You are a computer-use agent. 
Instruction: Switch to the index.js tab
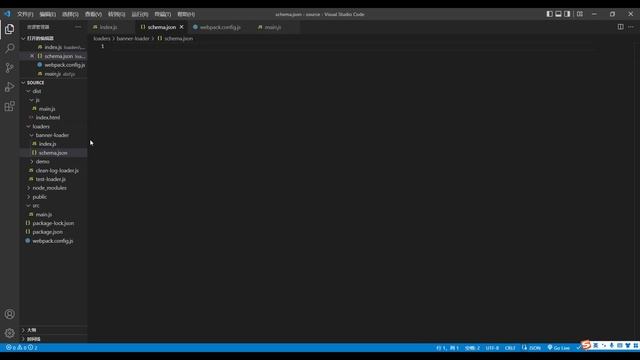[109, 27]
